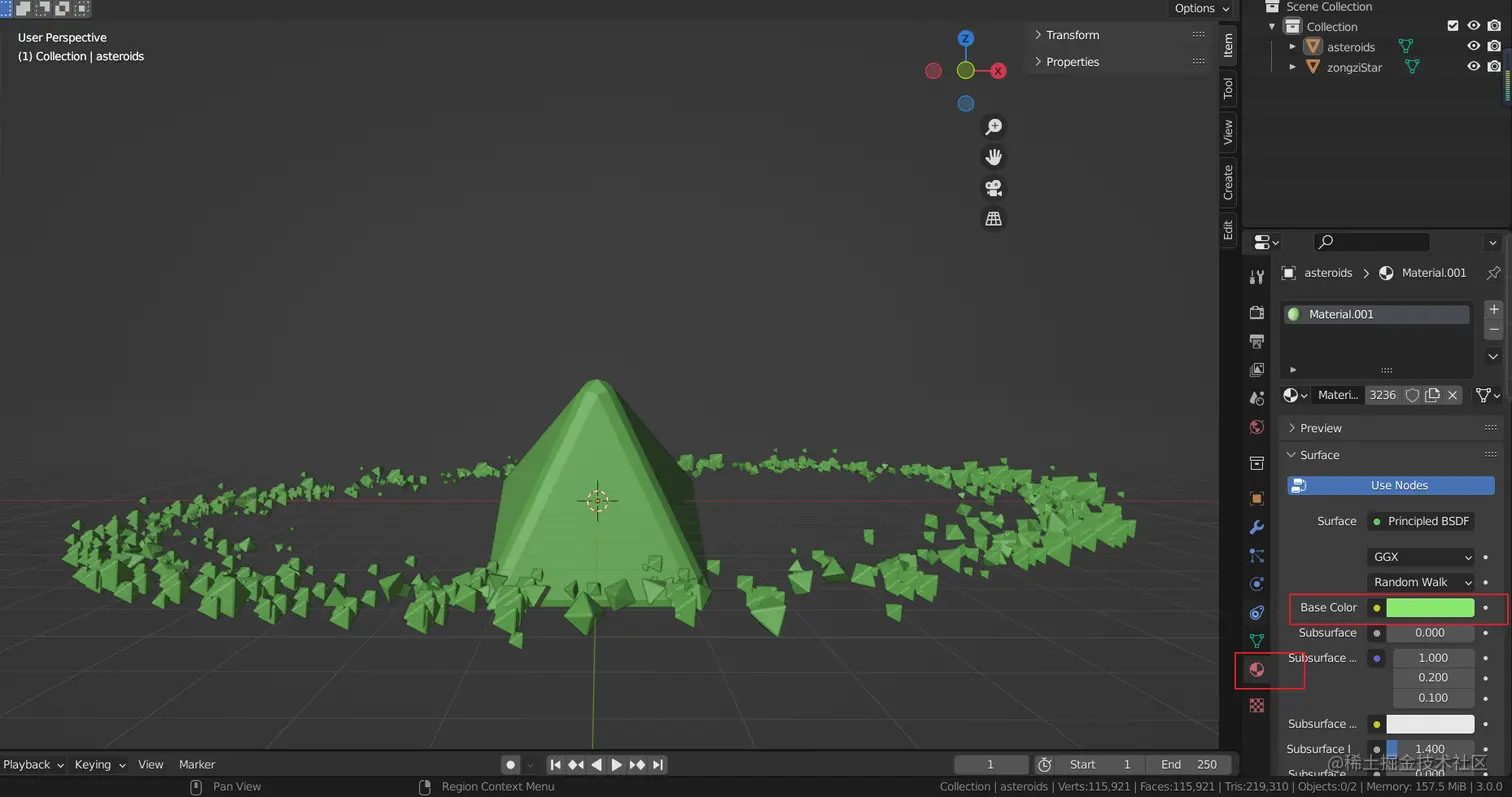This screenshot has height=797, width=1512.
Task: Open the Object properties tab
Action: click(1257, 498)
